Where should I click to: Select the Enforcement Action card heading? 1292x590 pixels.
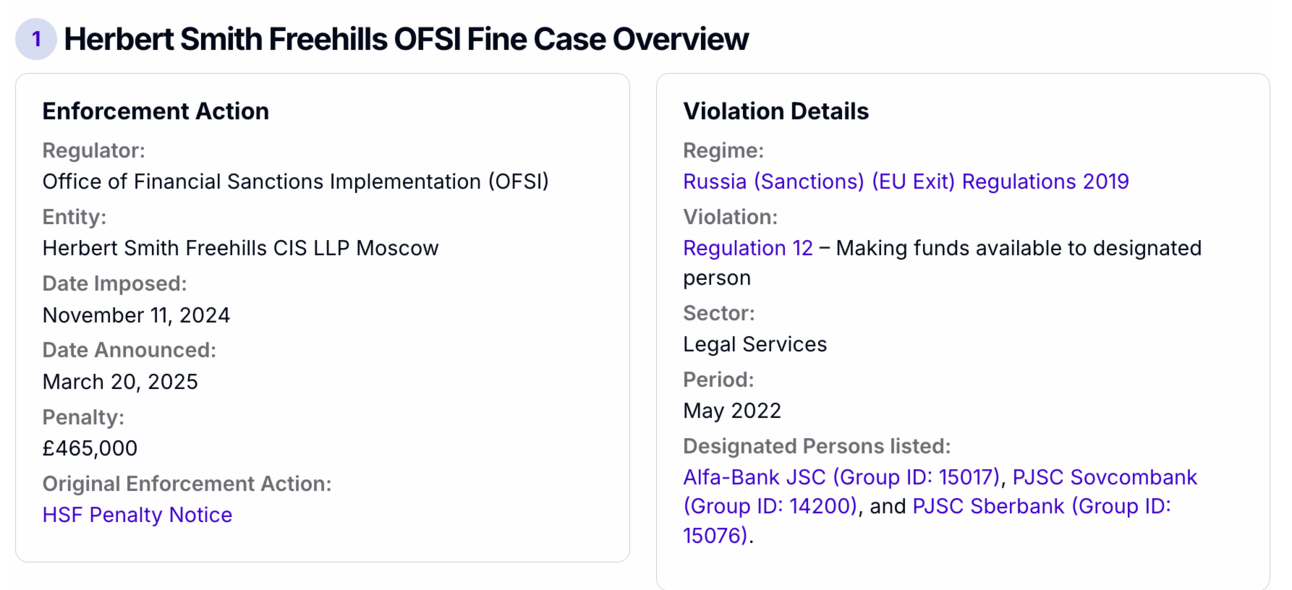coord(155,111)
